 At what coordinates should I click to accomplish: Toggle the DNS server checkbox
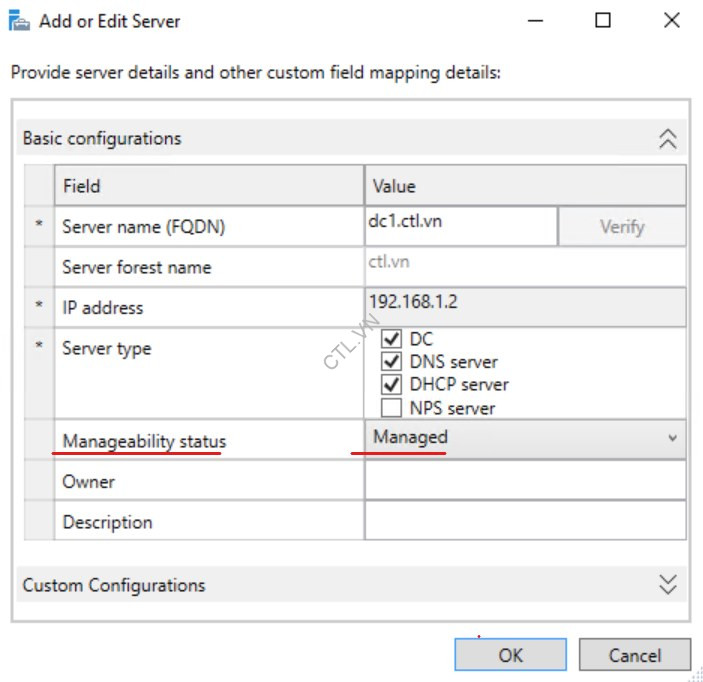point(392,362)
